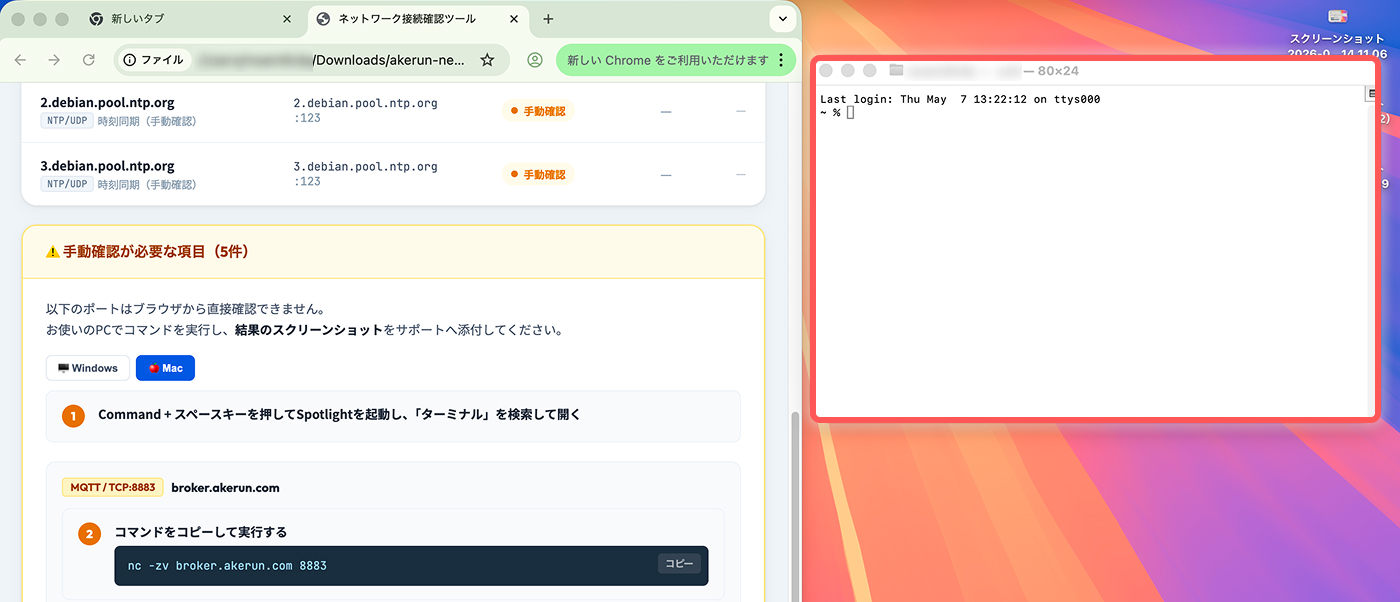Screen dimensions: 1400x602
Task: Click the 3.debian.pool.ntp.org host name
Action: [x=107, y=165]
